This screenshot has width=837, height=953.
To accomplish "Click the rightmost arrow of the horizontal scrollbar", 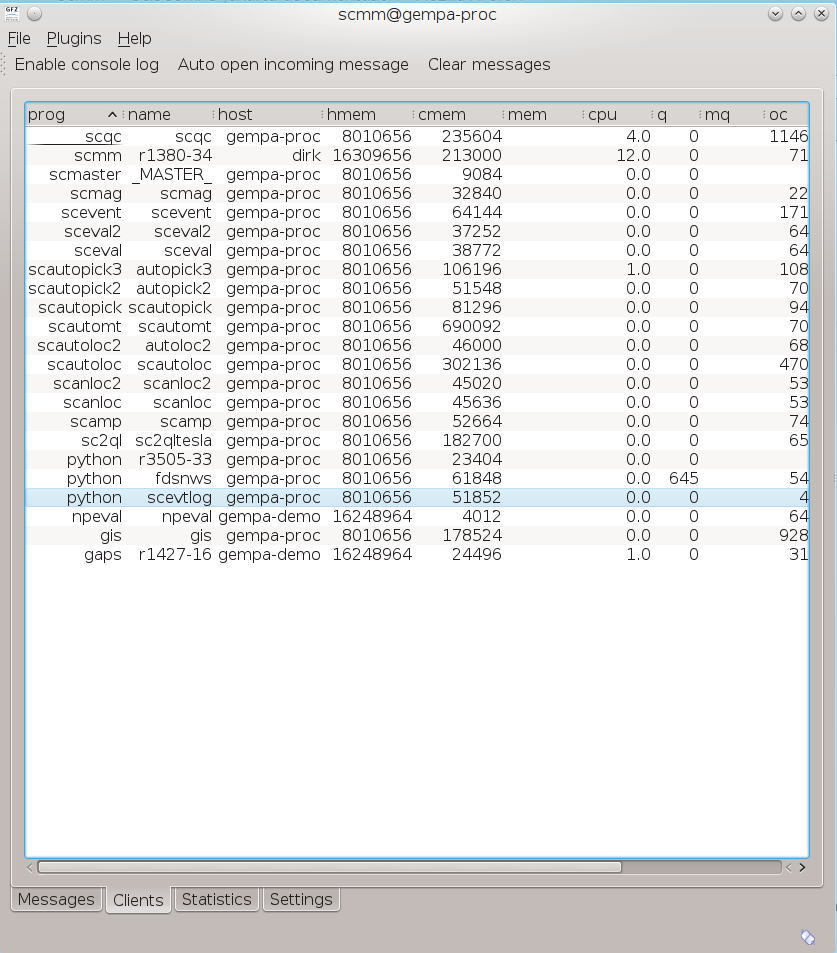I will coord(802,867).
